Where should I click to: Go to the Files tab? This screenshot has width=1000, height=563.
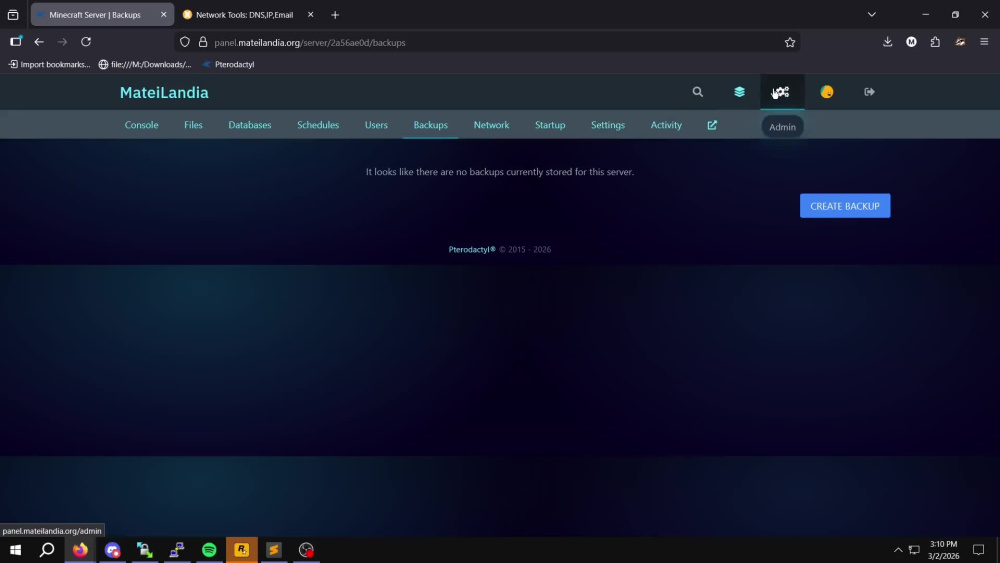click(x=193, y=125)
